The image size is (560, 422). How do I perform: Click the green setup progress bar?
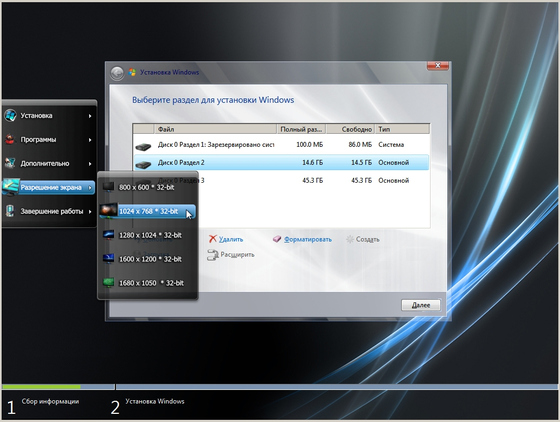coord(41,387)
